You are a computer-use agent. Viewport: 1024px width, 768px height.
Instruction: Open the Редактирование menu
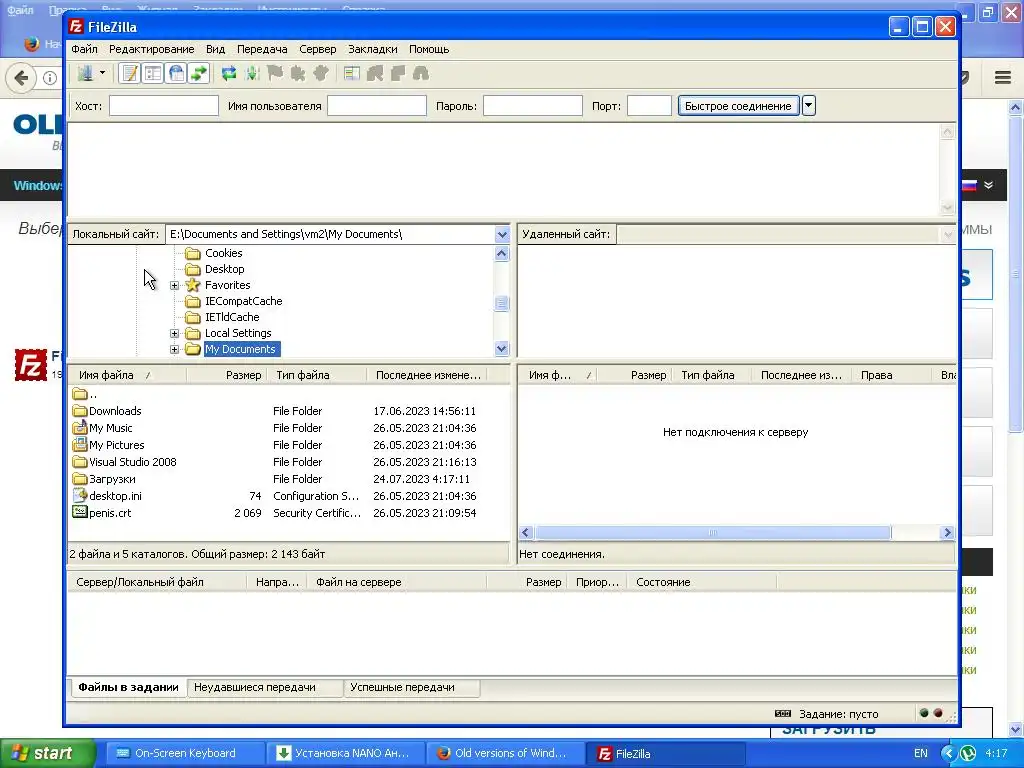click(152, 49)
